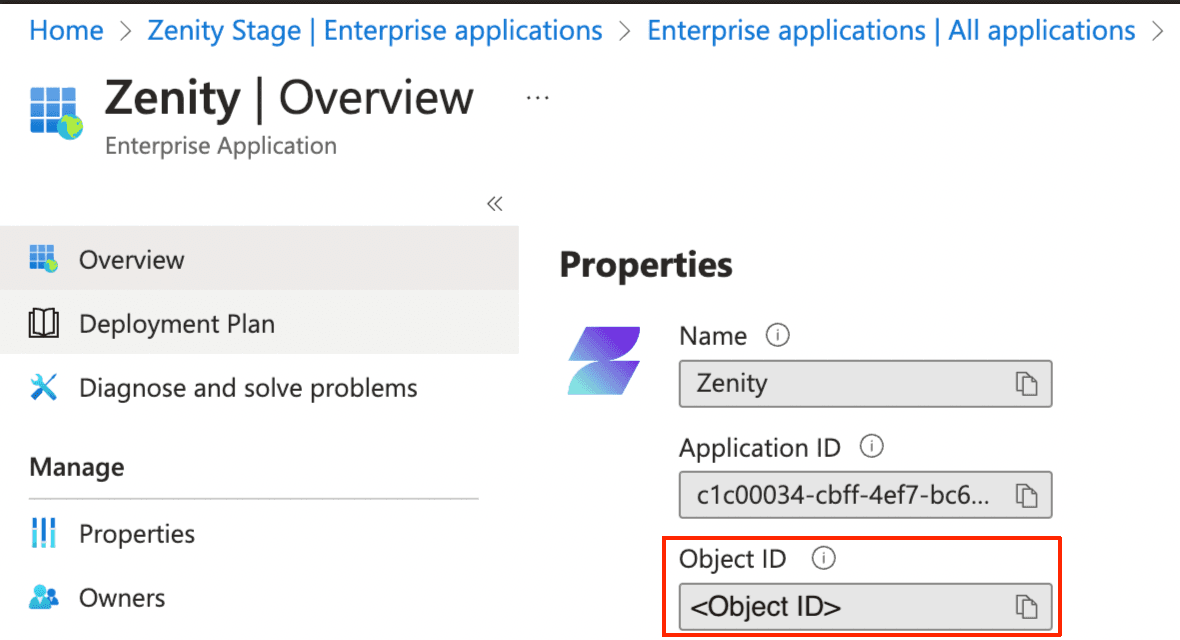This screenshot has width=1180, height=640.
Task: Open Deployment Plan in the sidebar
Action: coord(259,323)
